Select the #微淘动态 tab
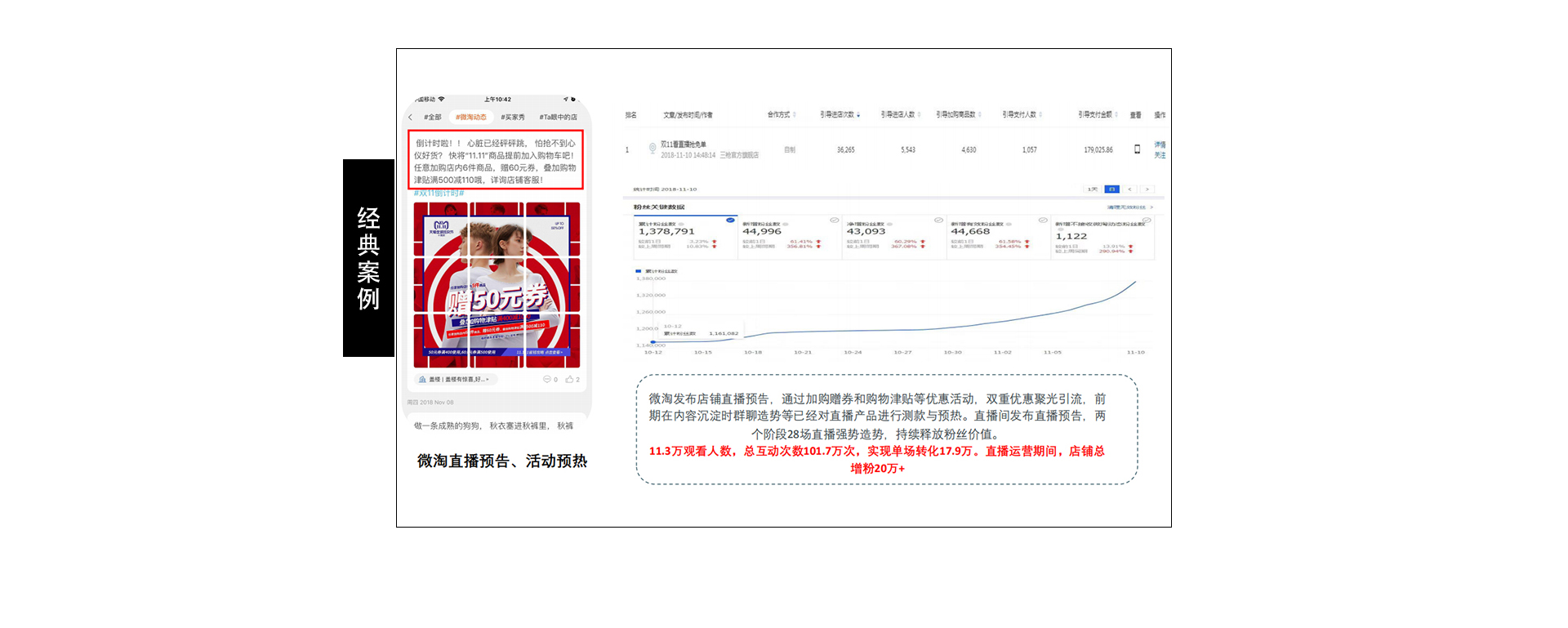The image size is (1568, 628). coord(471,117)
